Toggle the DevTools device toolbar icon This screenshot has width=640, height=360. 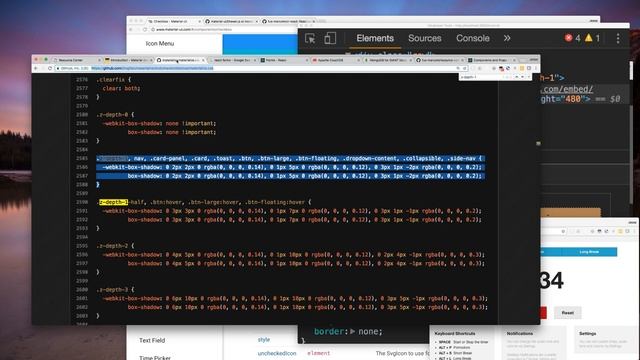(330, 38)
